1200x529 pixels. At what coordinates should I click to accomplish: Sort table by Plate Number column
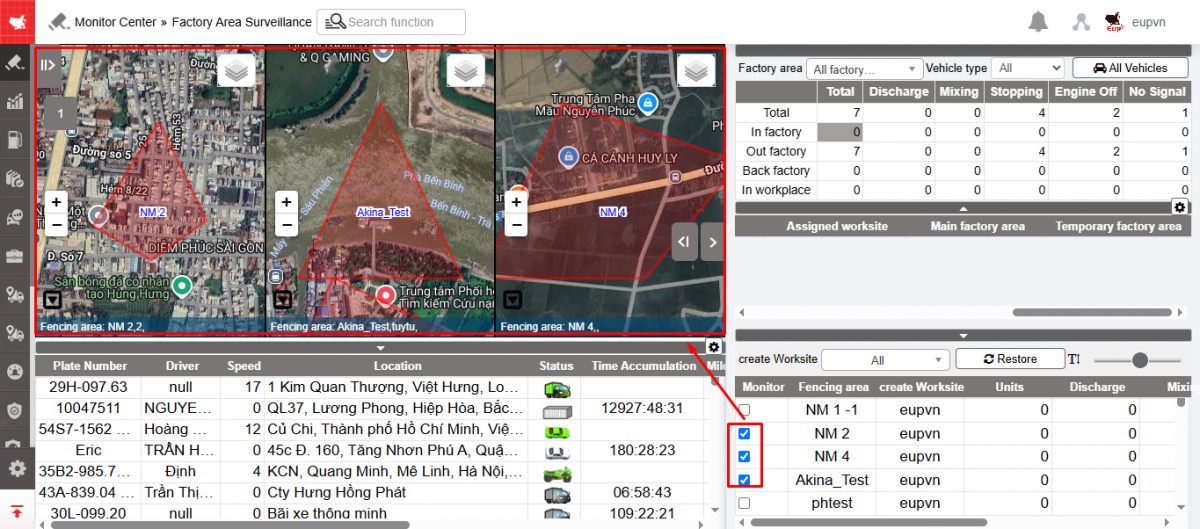coord(91,366)
